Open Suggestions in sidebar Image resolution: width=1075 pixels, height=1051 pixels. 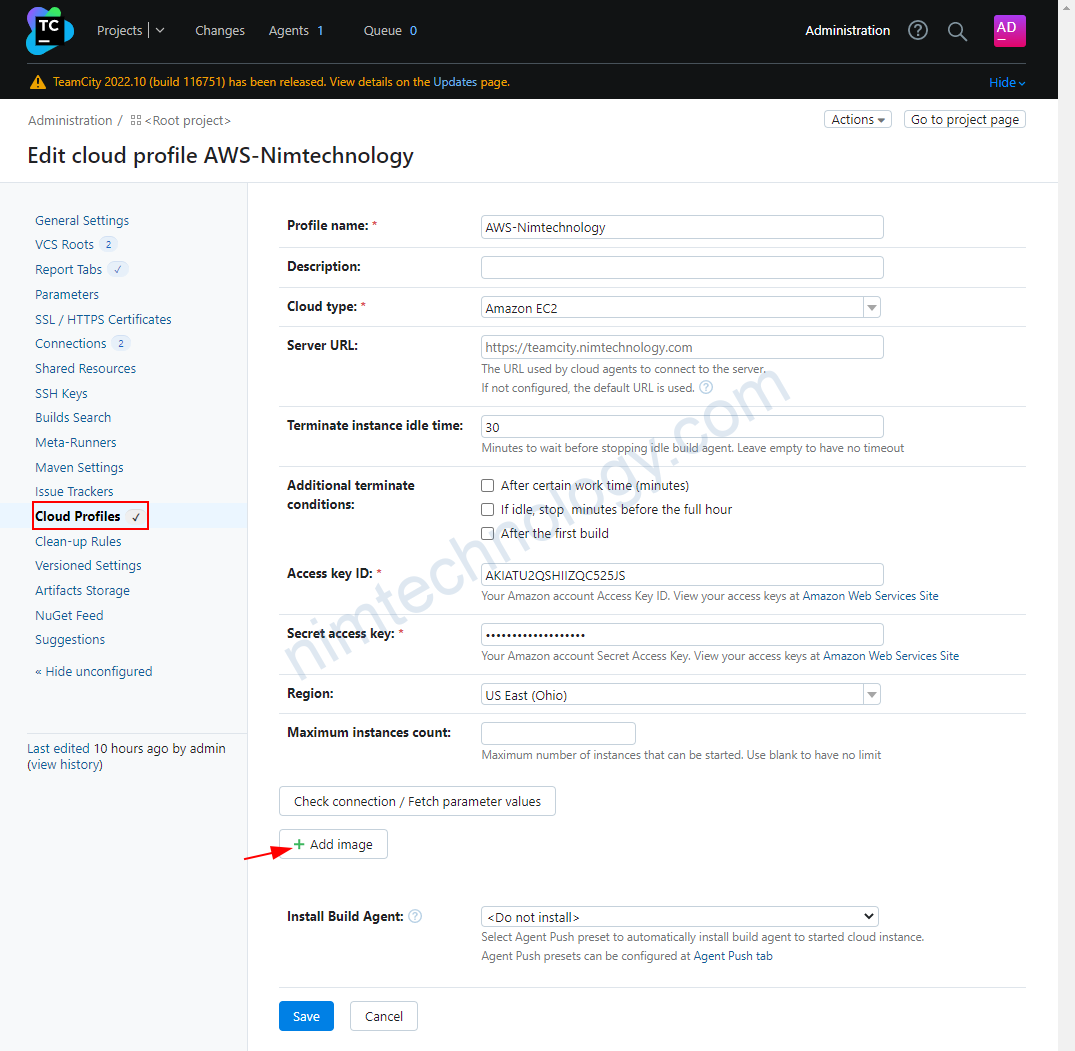pyautogui.click(x=70, y=639)
